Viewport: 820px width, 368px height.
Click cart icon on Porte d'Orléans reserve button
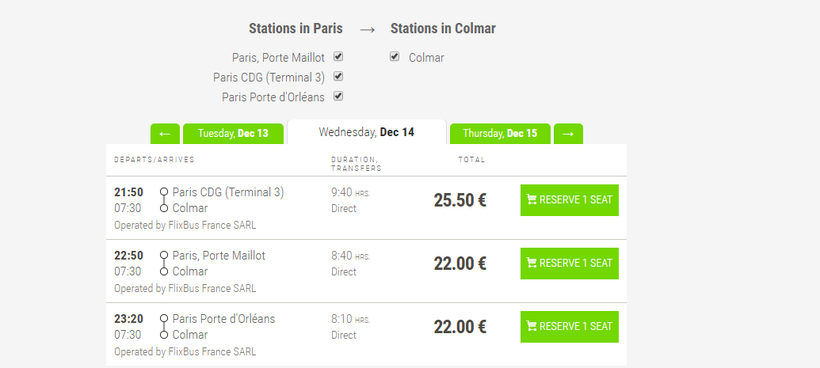coord(532,326)
